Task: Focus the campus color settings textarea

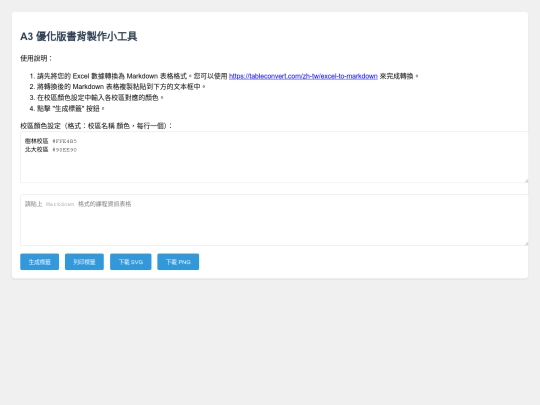Action: (x=274, y=157)
